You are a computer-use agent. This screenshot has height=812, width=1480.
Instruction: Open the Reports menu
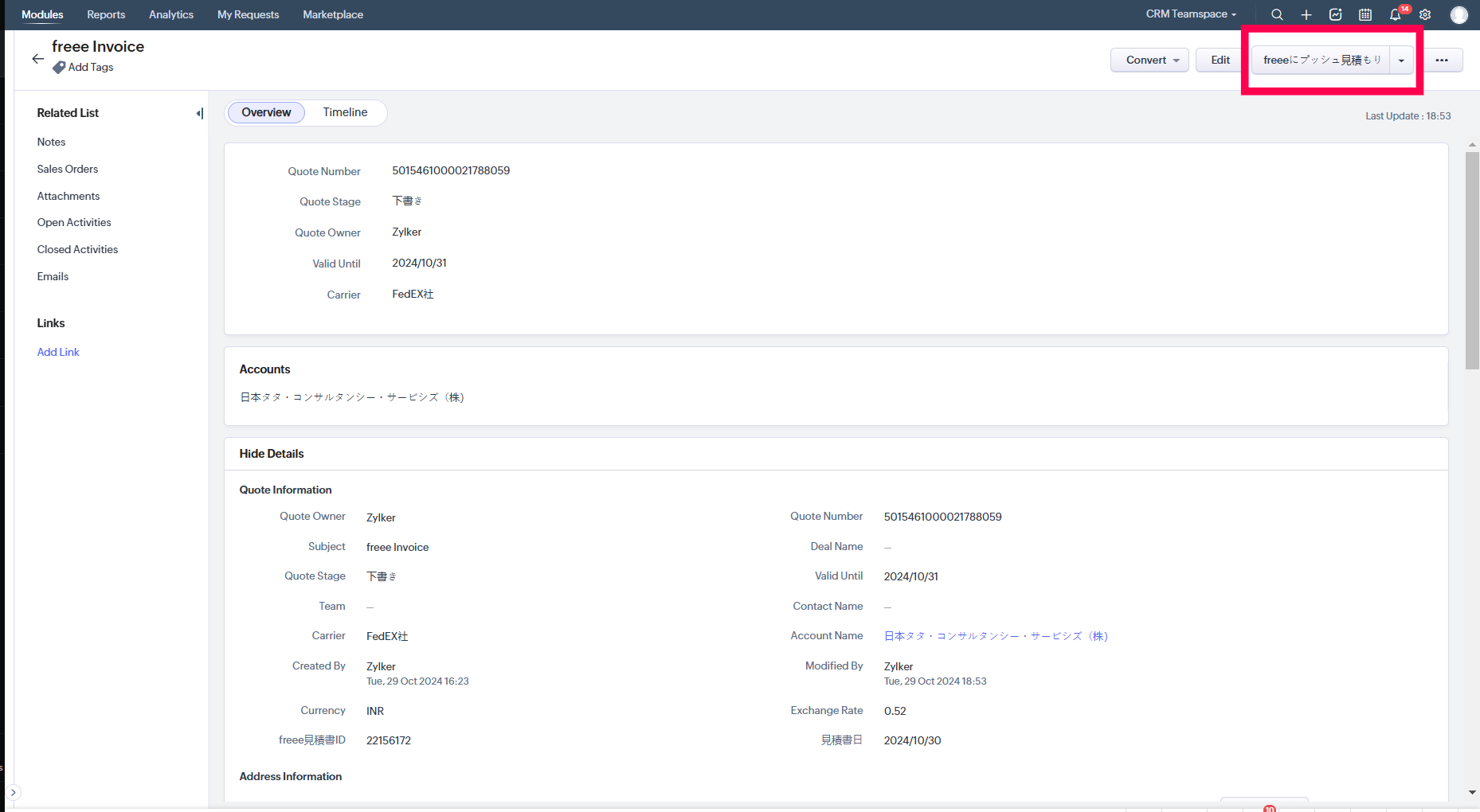click(106, 14)
